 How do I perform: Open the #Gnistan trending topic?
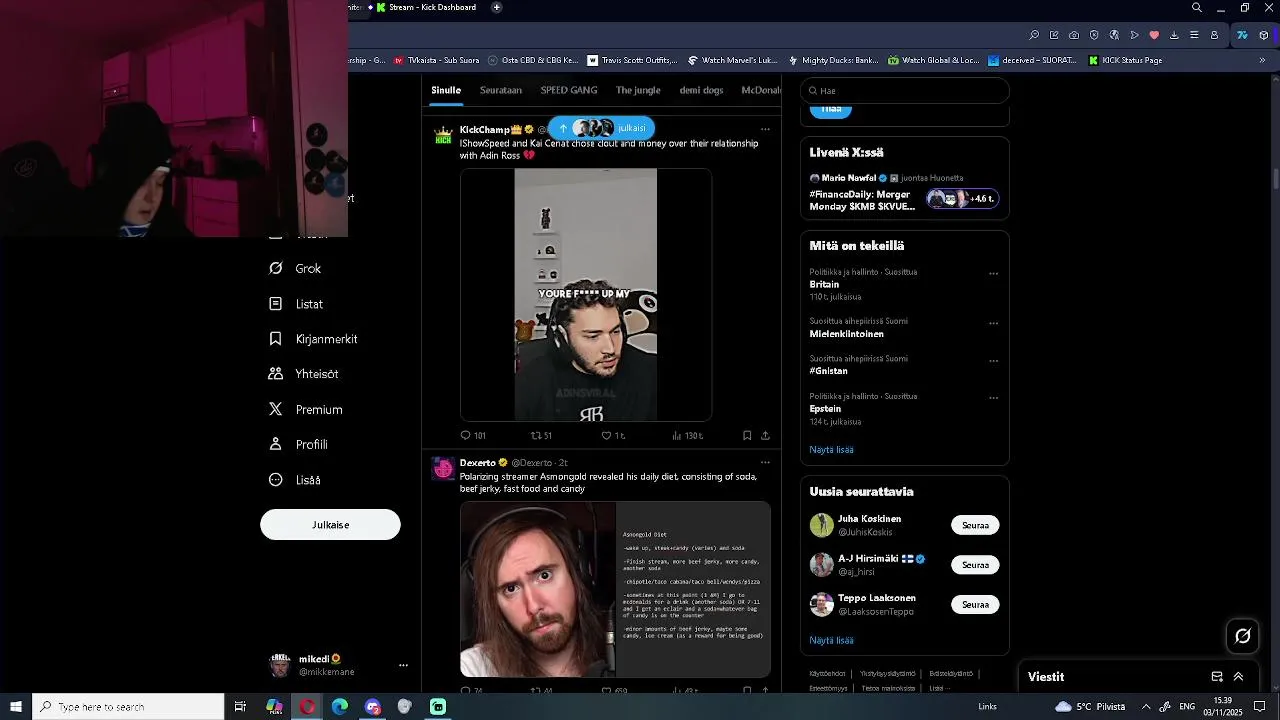point(828,371)
